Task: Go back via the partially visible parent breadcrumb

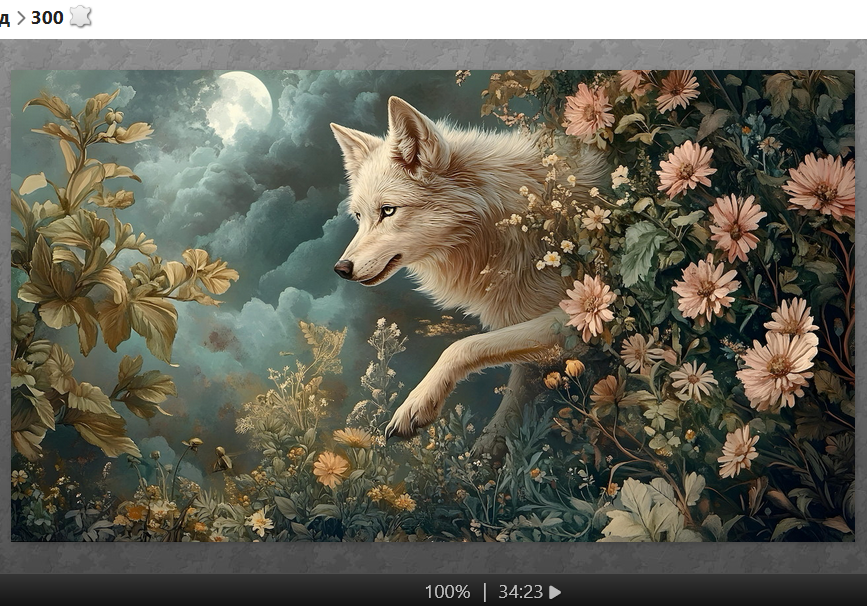Action: click(x=4, y=18)
